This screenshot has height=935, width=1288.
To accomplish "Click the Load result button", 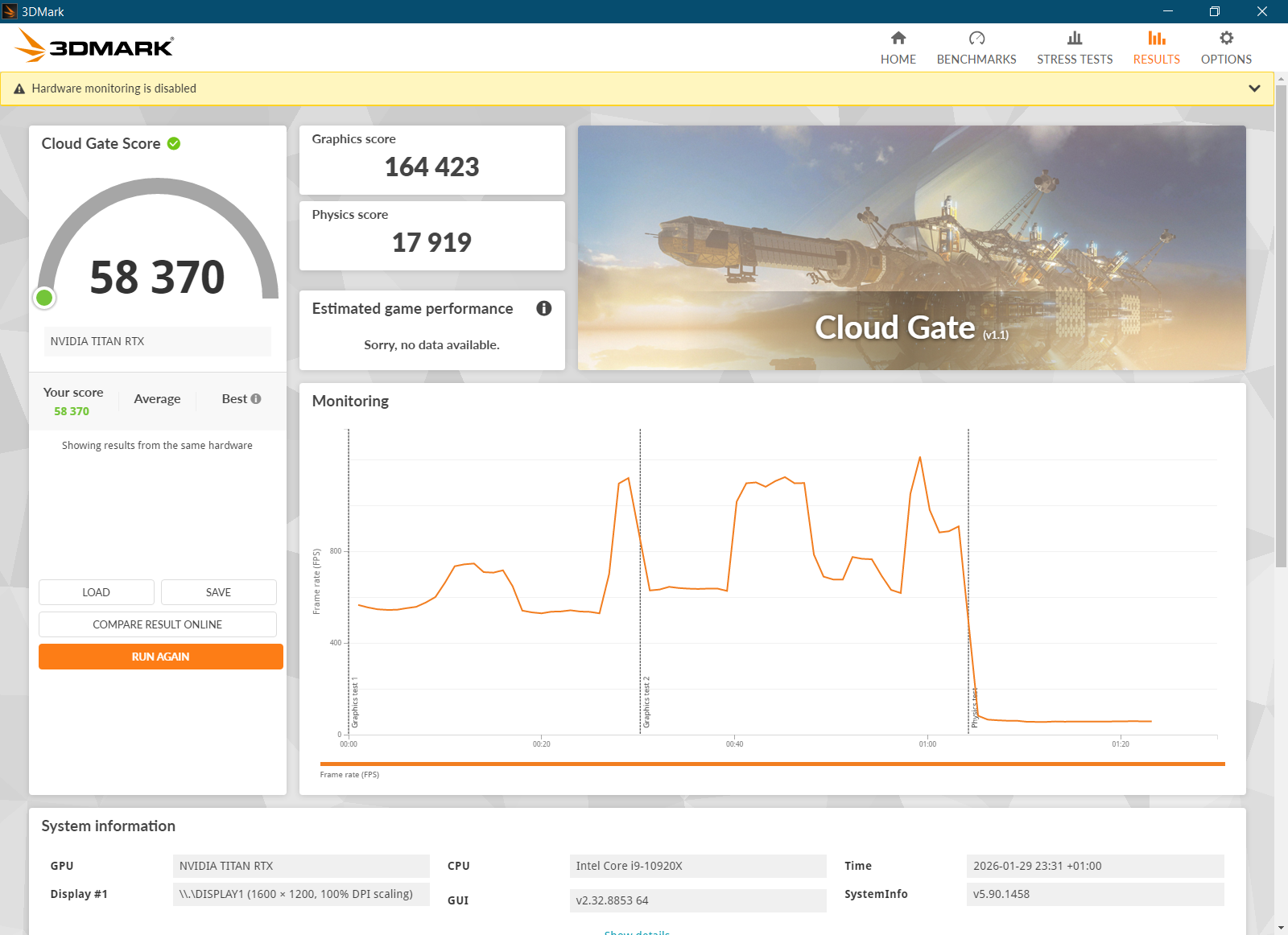I will 96,592.
